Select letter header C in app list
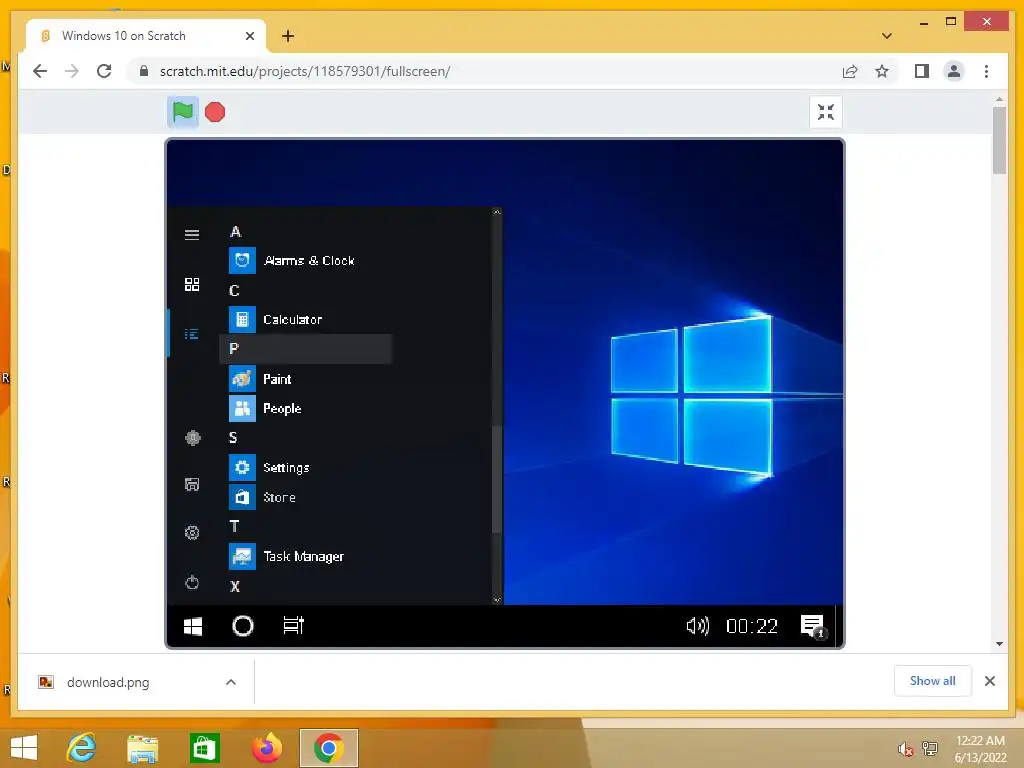1024x768 pixels. click(234, 291)
